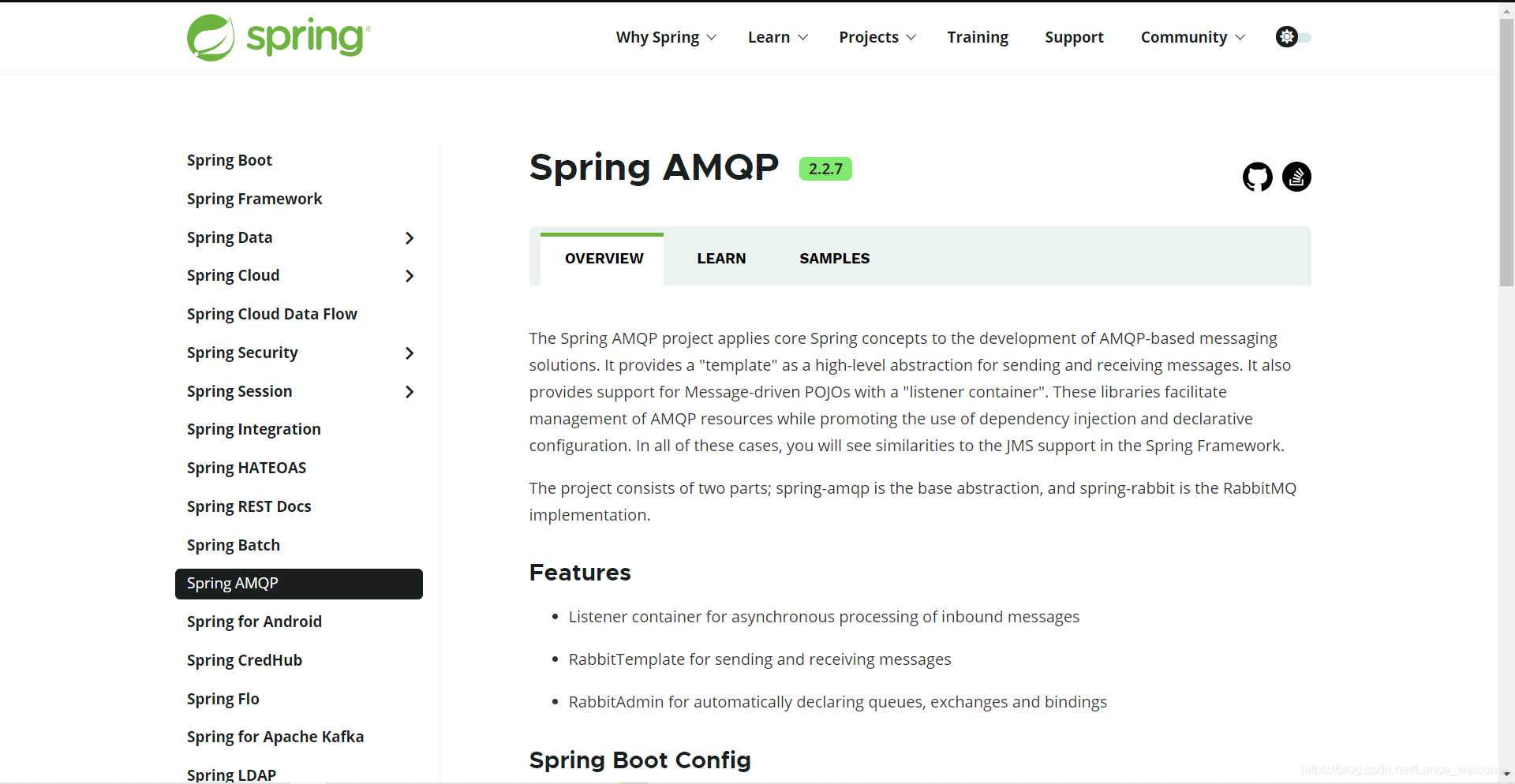Viewport: 1515px width, 784px height.
Task: Click the page vertical scrollbar thumb
Action: [x=1506, y=152]
